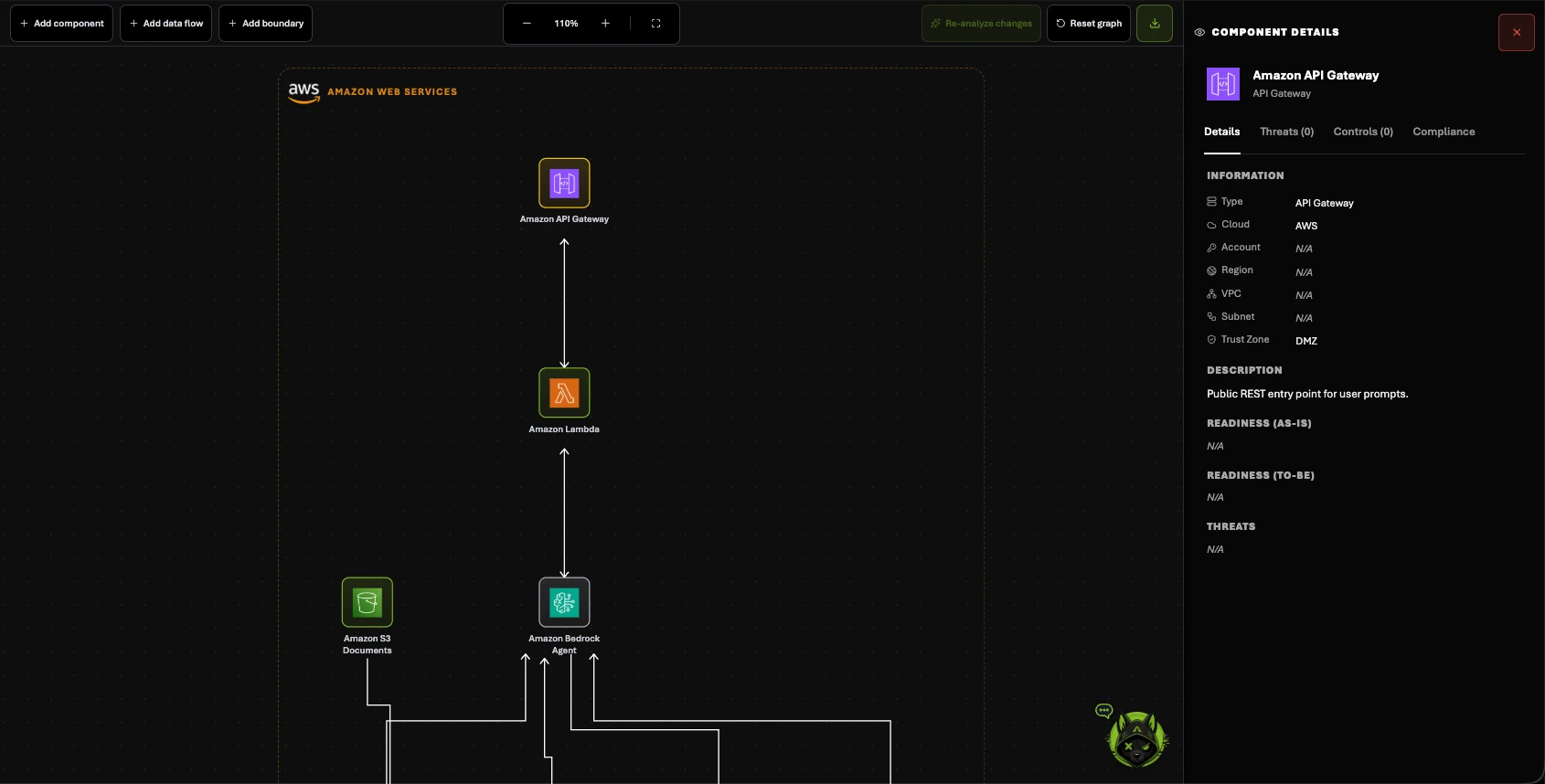Click the Trust Zone value DMZ
Viewport: 1545px width, 784px height.
pyautogui.click(x=1306, y=341)
